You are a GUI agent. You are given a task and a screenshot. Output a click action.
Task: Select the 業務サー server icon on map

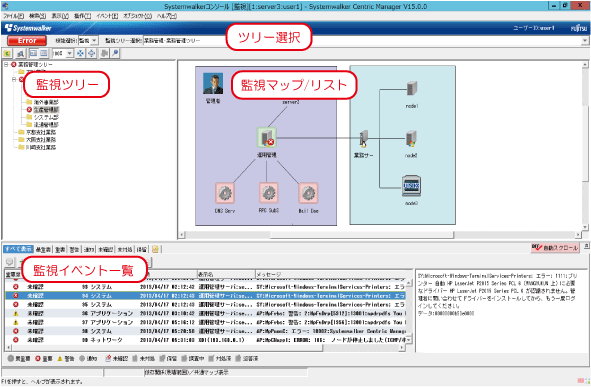364,139
